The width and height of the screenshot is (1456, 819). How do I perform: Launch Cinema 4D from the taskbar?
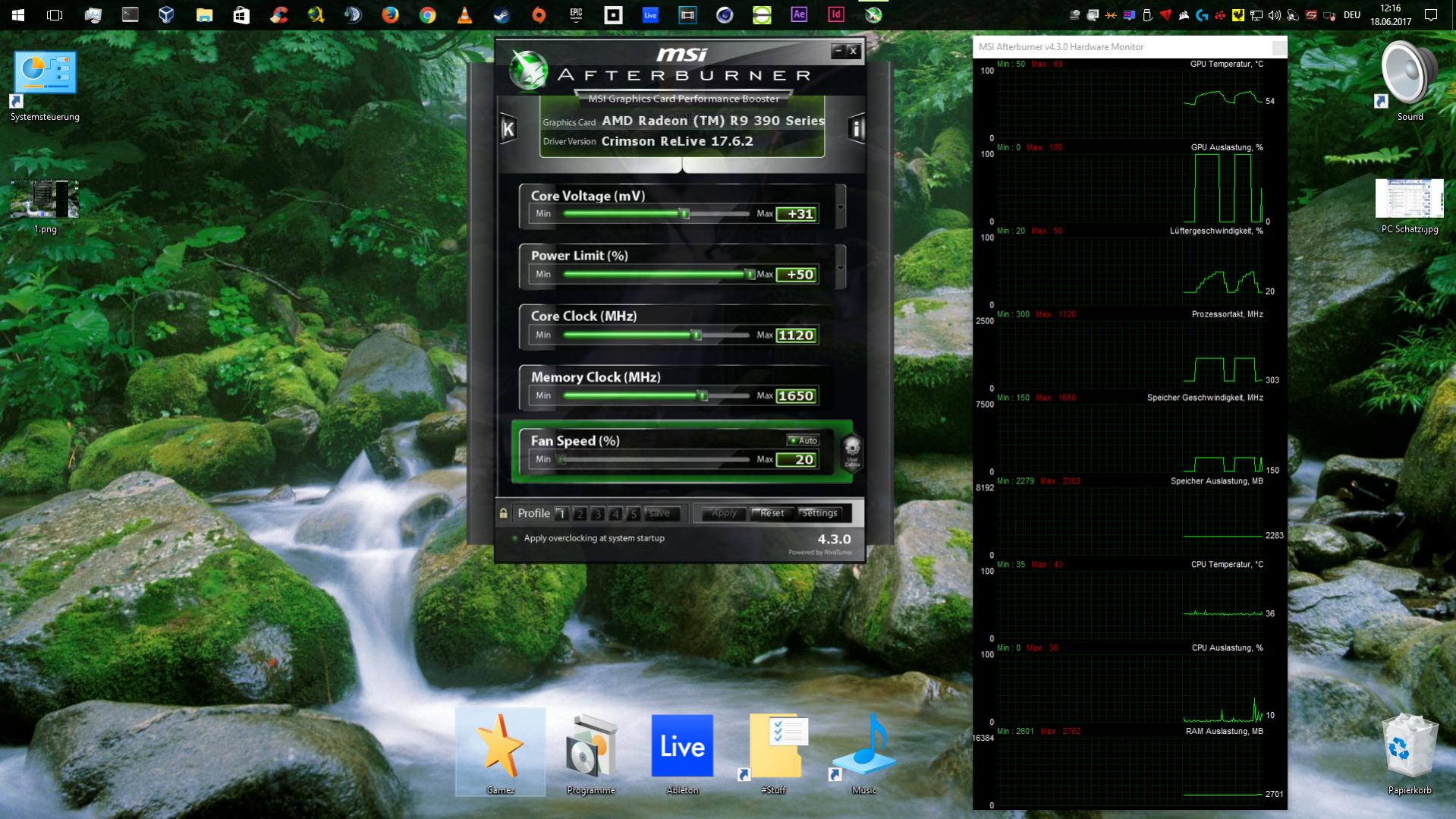pyautogui.click(x=725, y=15)
